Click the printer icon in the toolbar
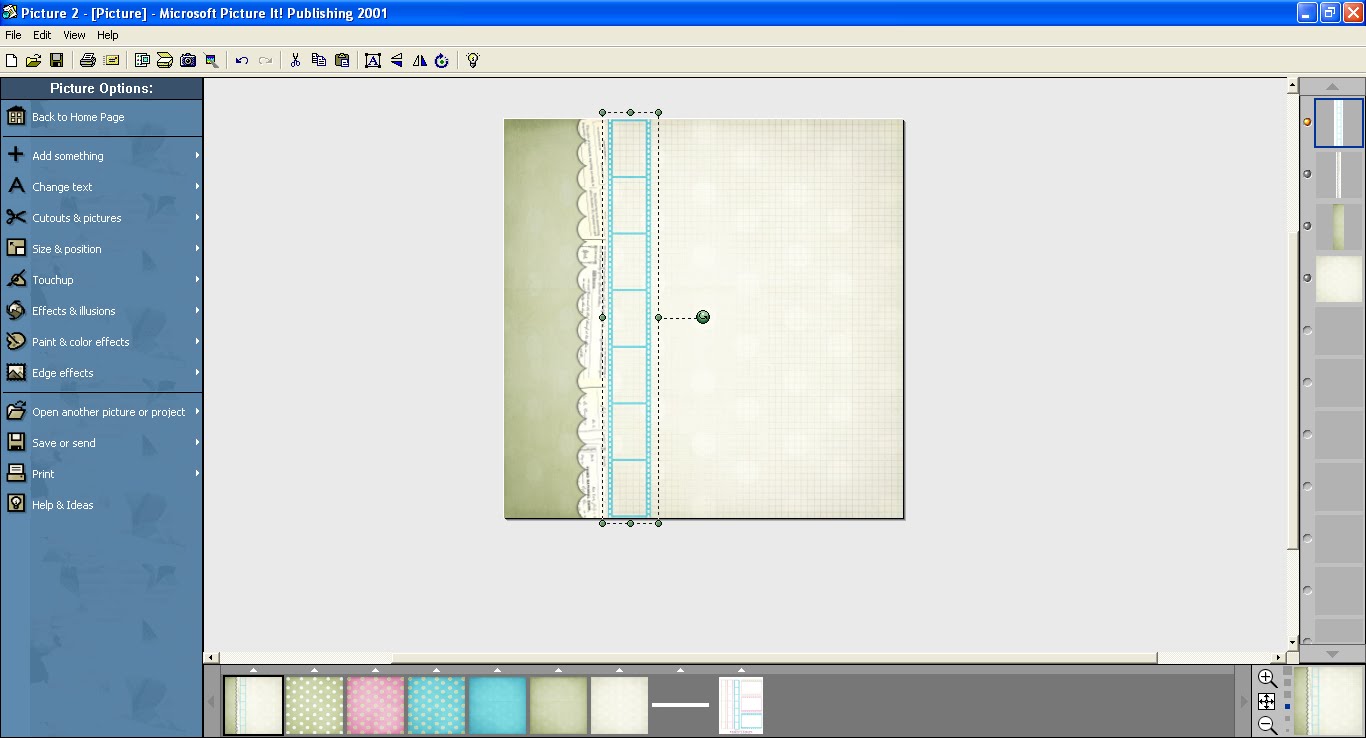 pyautogui.click(x=88, y=60)
